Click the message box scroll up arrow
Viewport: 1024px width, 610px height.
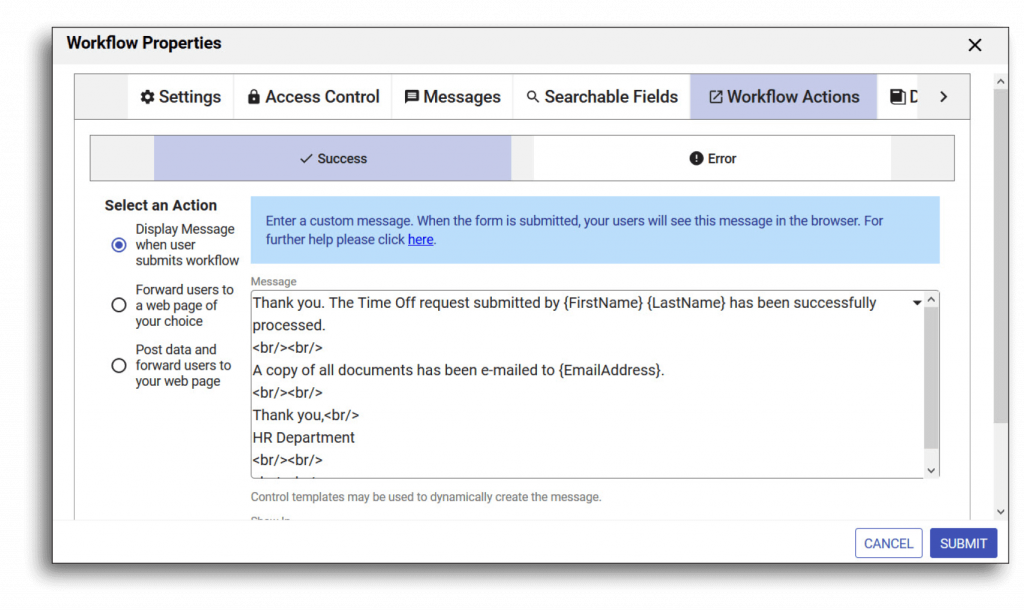931,300
